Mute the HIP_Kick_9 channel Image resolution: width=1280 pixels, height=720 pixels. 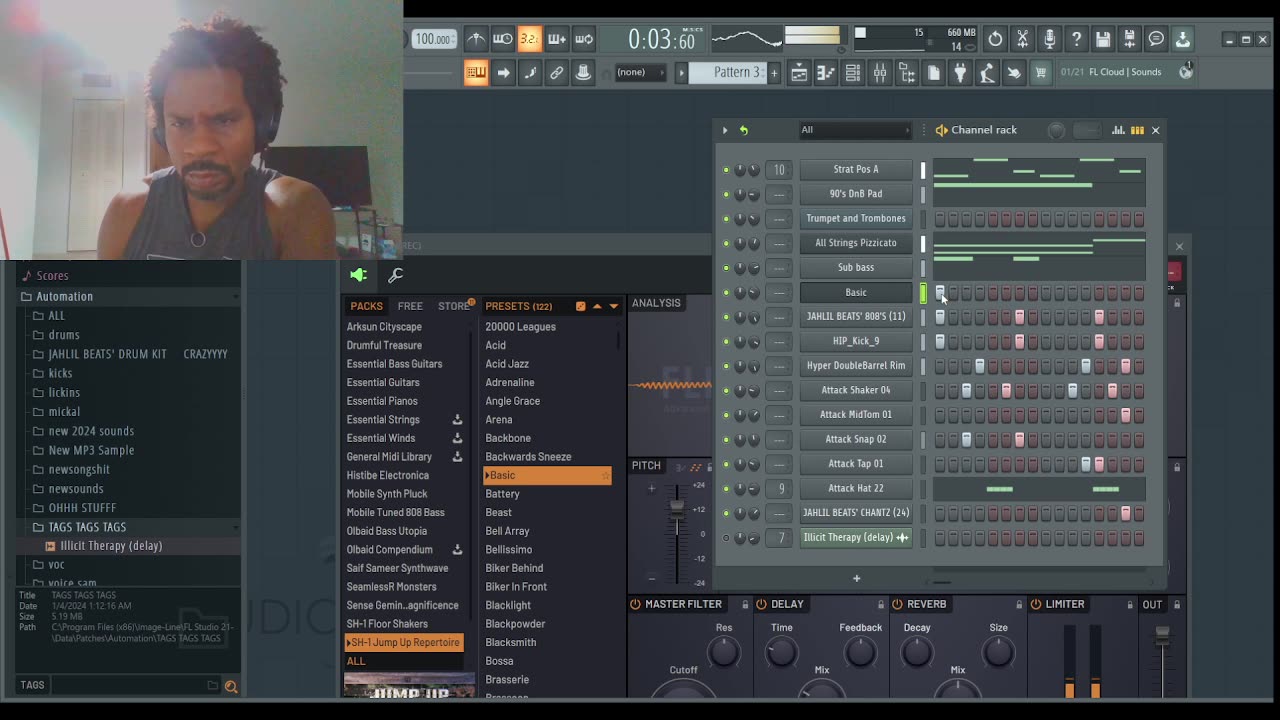click(x=726, y=342)
